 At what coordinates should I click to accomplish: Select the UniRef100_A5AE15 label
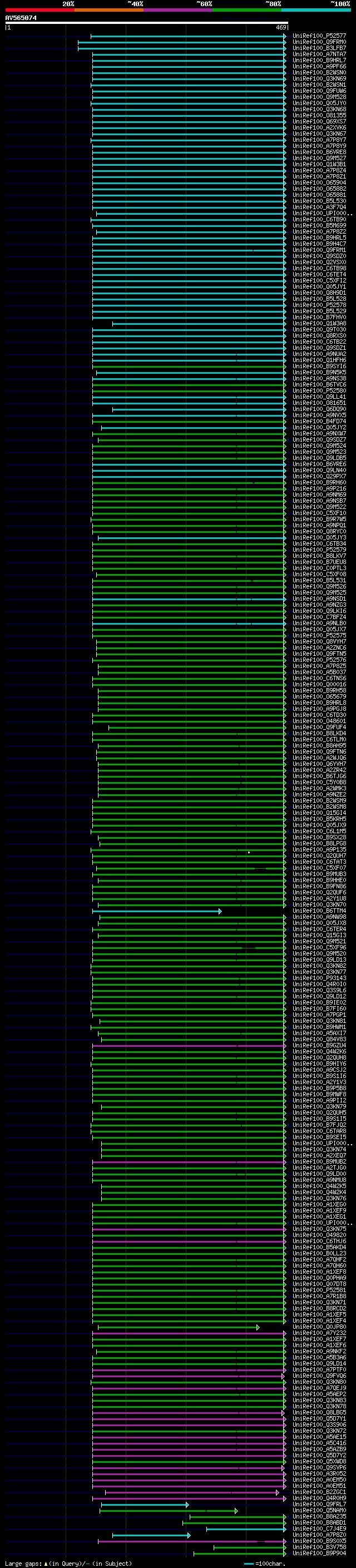[319, 1437]
